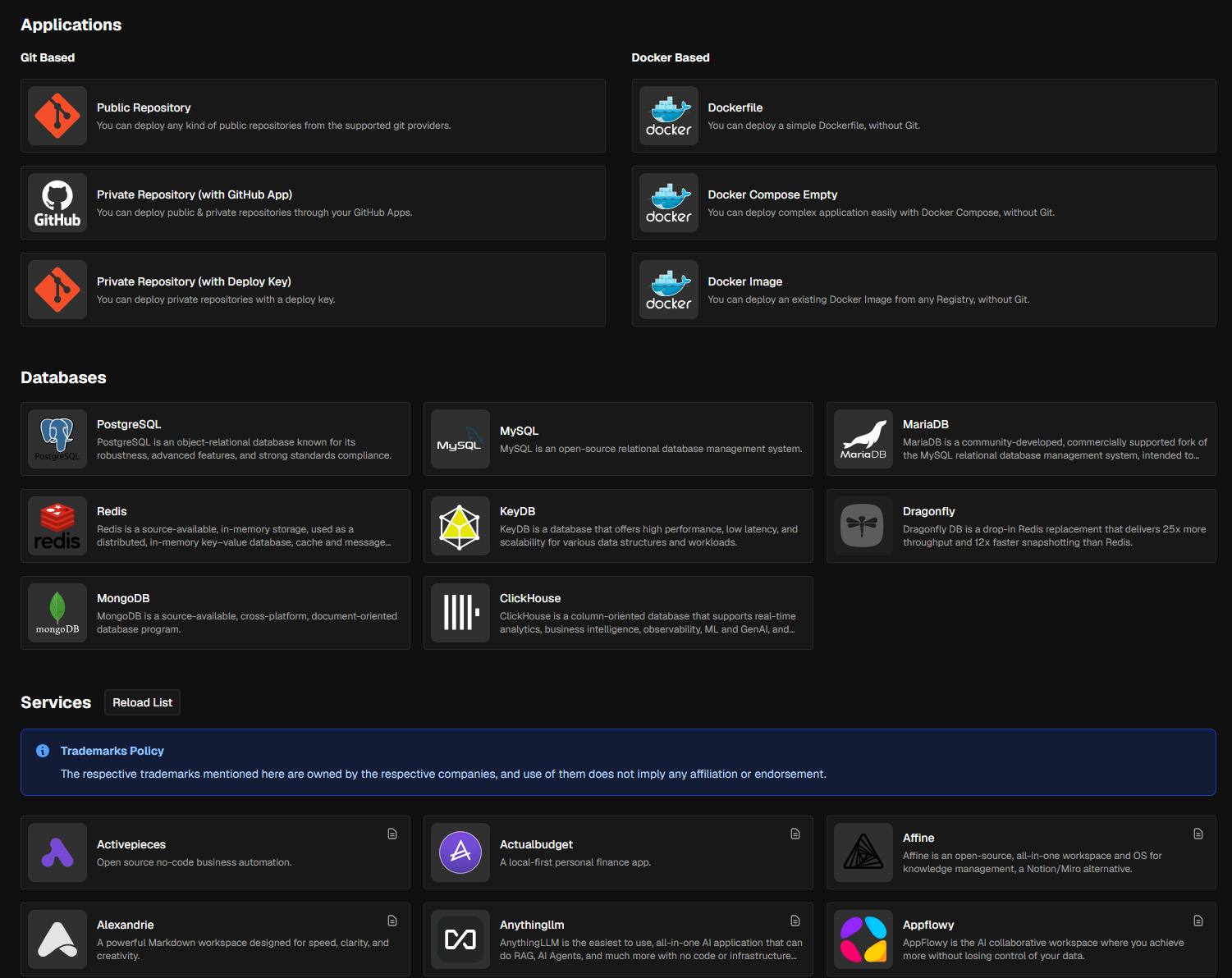This screenshot has width=1232, height=978.
Task: Click the Appflowy colorful logo
Action: [x=863, y=939]
